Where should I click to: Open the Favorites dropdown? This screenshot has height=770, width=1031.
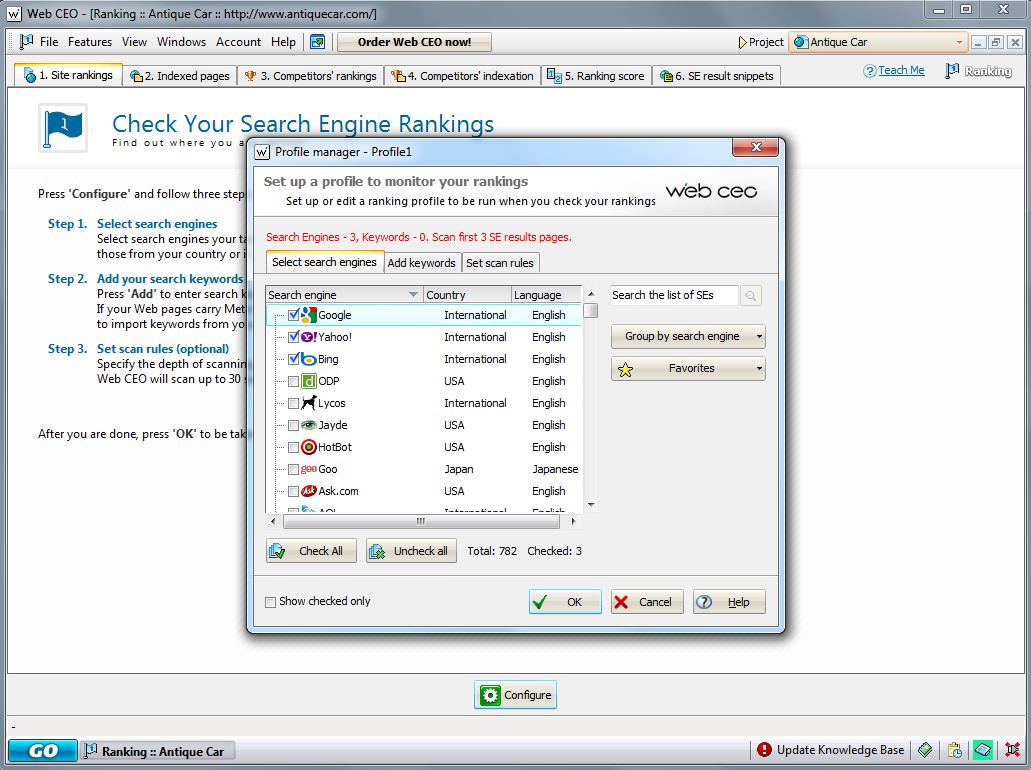[x=688, y=368]
